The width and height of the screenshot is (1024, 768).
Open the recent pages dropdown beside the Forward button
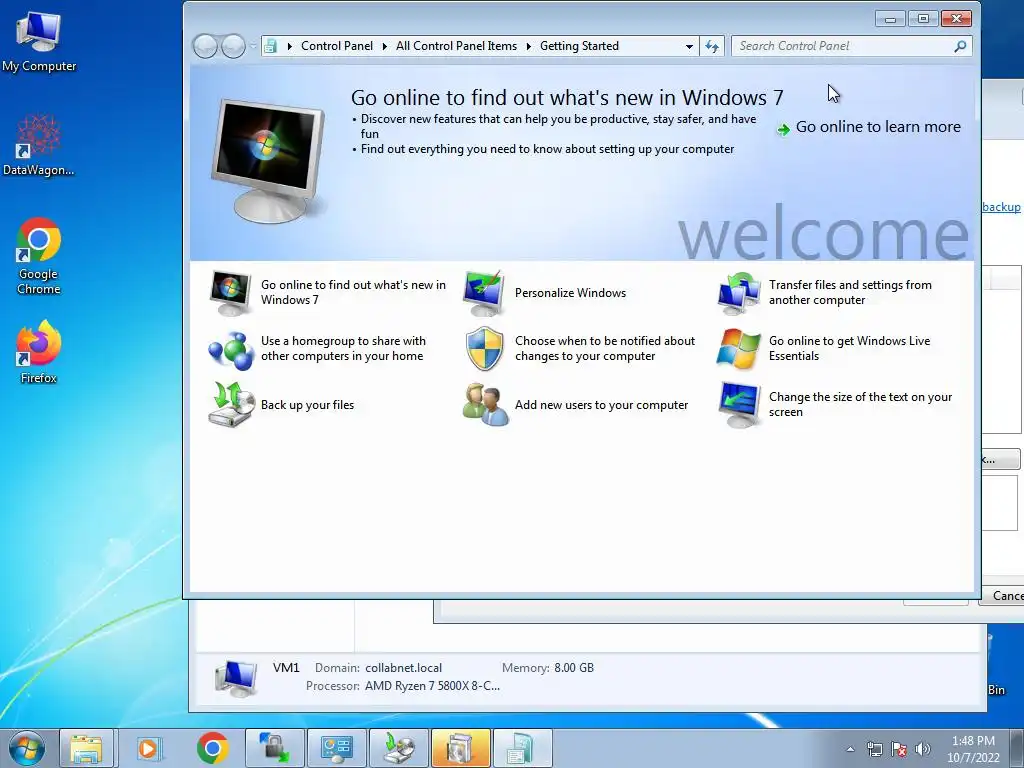click(x=253, y=46)
